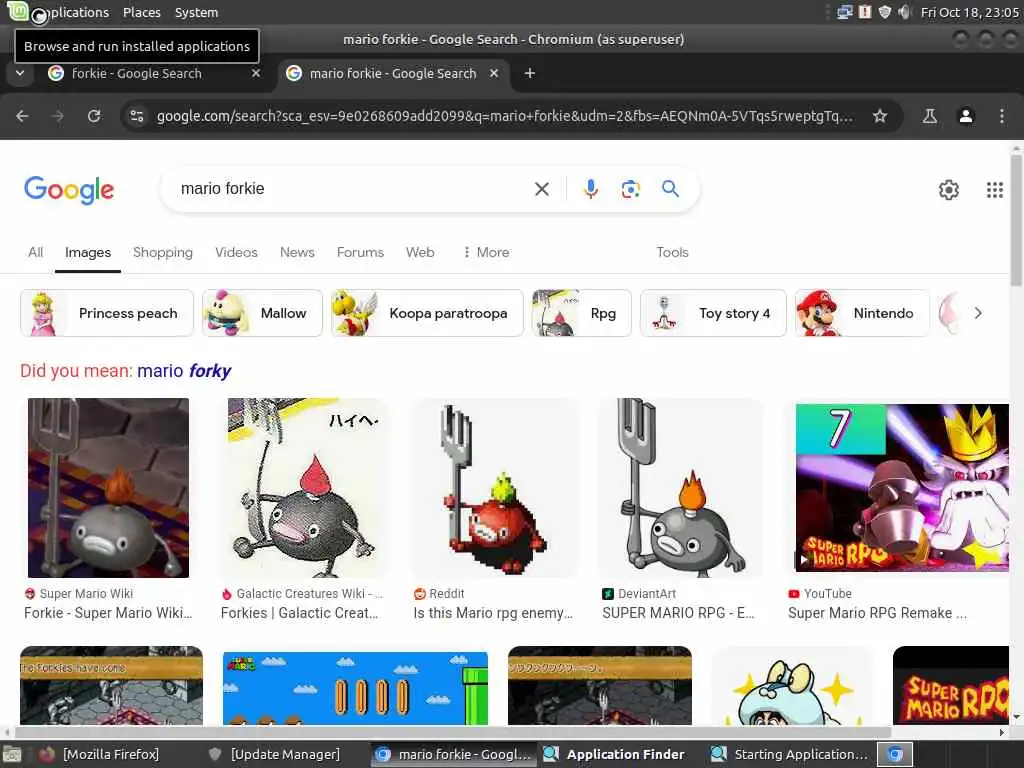Filter by the Toy story 4 chip
Screen dimensions: 1024x768
(713, 313)
